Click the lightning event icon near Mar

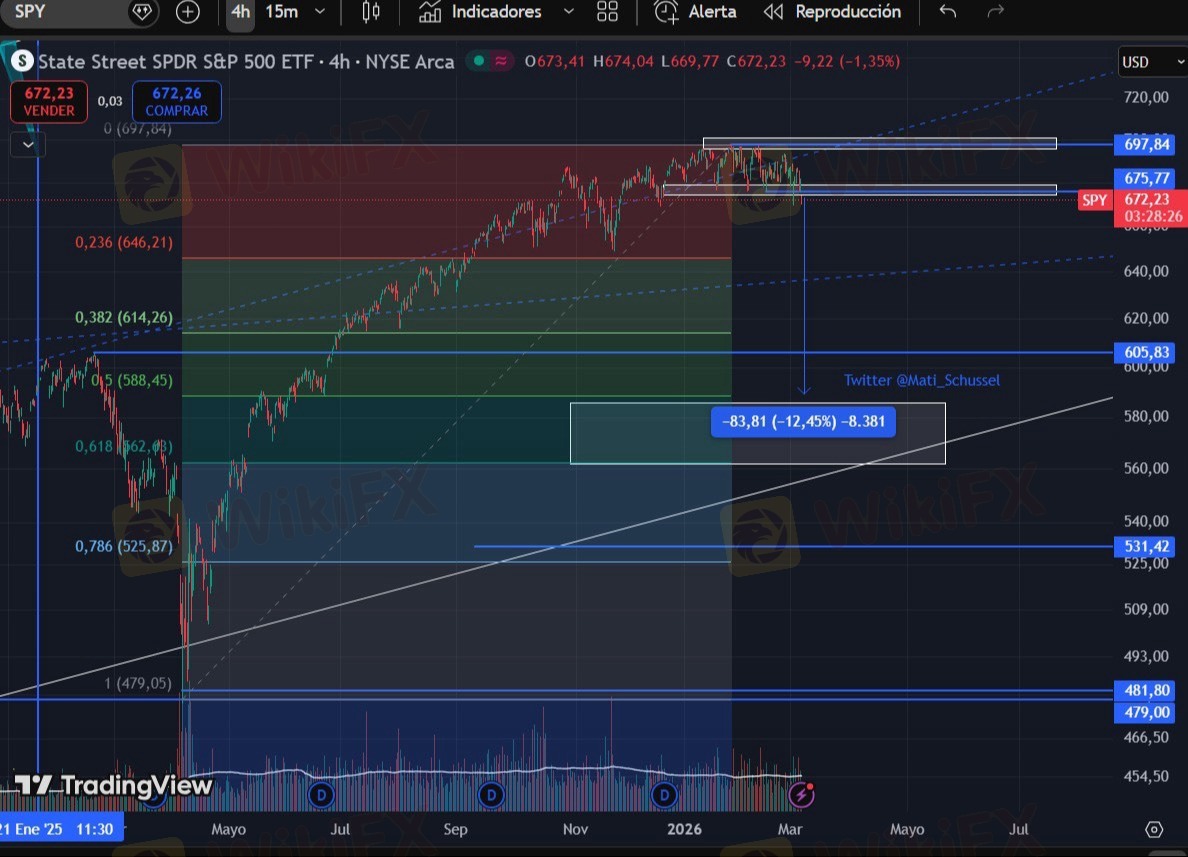coord(802,794)
